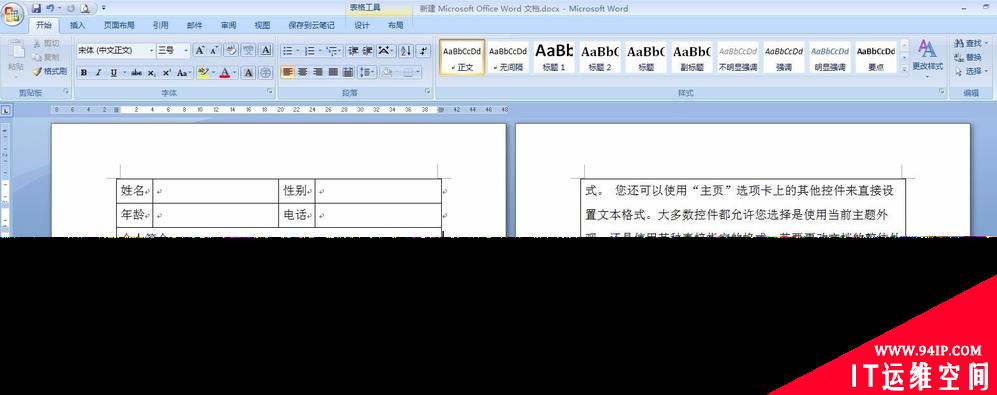Screen dimensions: 997x395
Task: Click the 查找 (Find) button
Action: pyautogui.click(x=970, y=43)
